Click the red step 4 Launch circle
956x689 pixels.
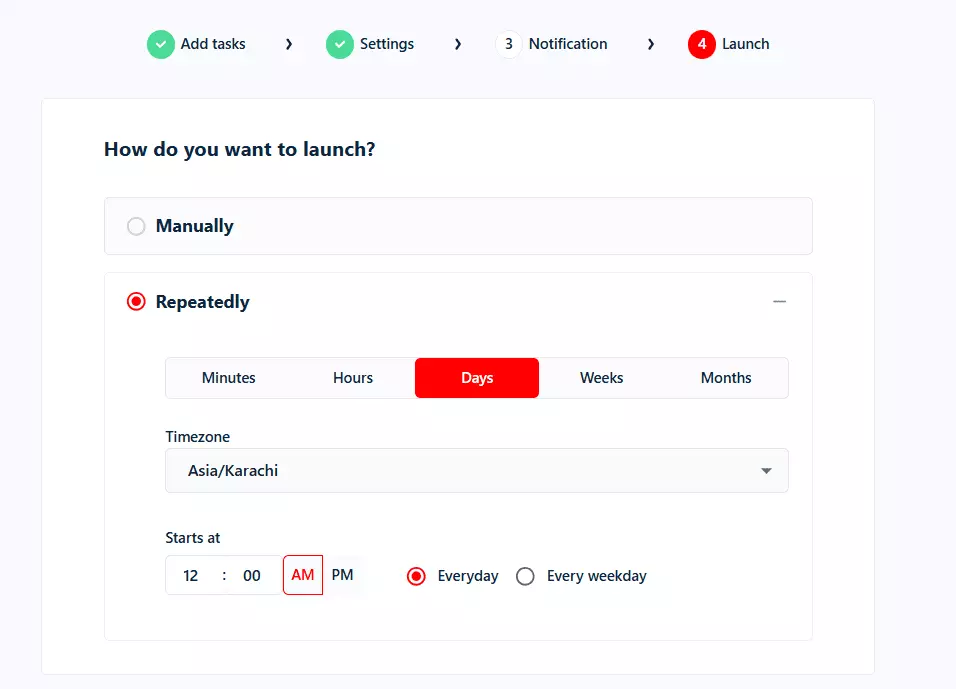702,44
